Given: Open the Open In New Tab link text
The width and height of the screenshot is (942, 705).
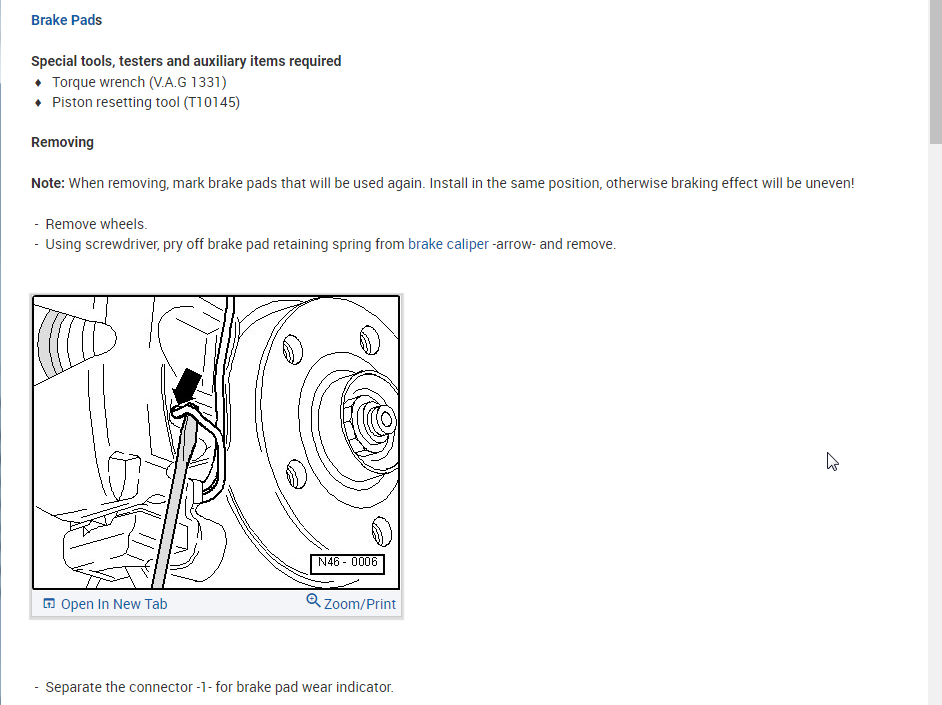Looking at the screenshot, I should 114,604.
